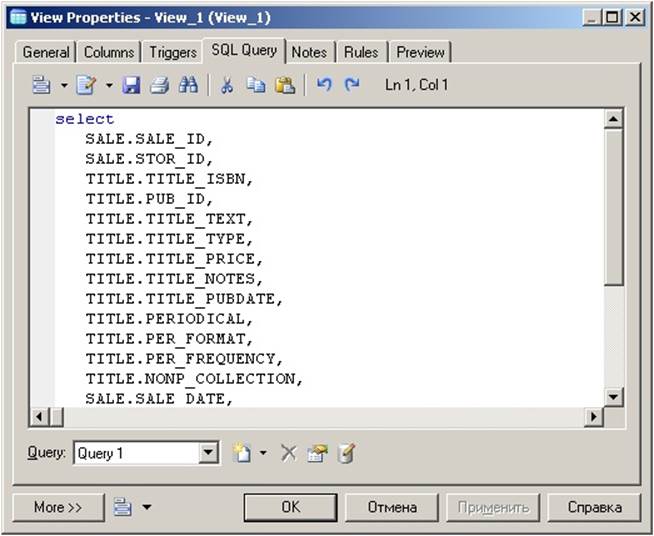Show the Preview tab

pos(420,52)
